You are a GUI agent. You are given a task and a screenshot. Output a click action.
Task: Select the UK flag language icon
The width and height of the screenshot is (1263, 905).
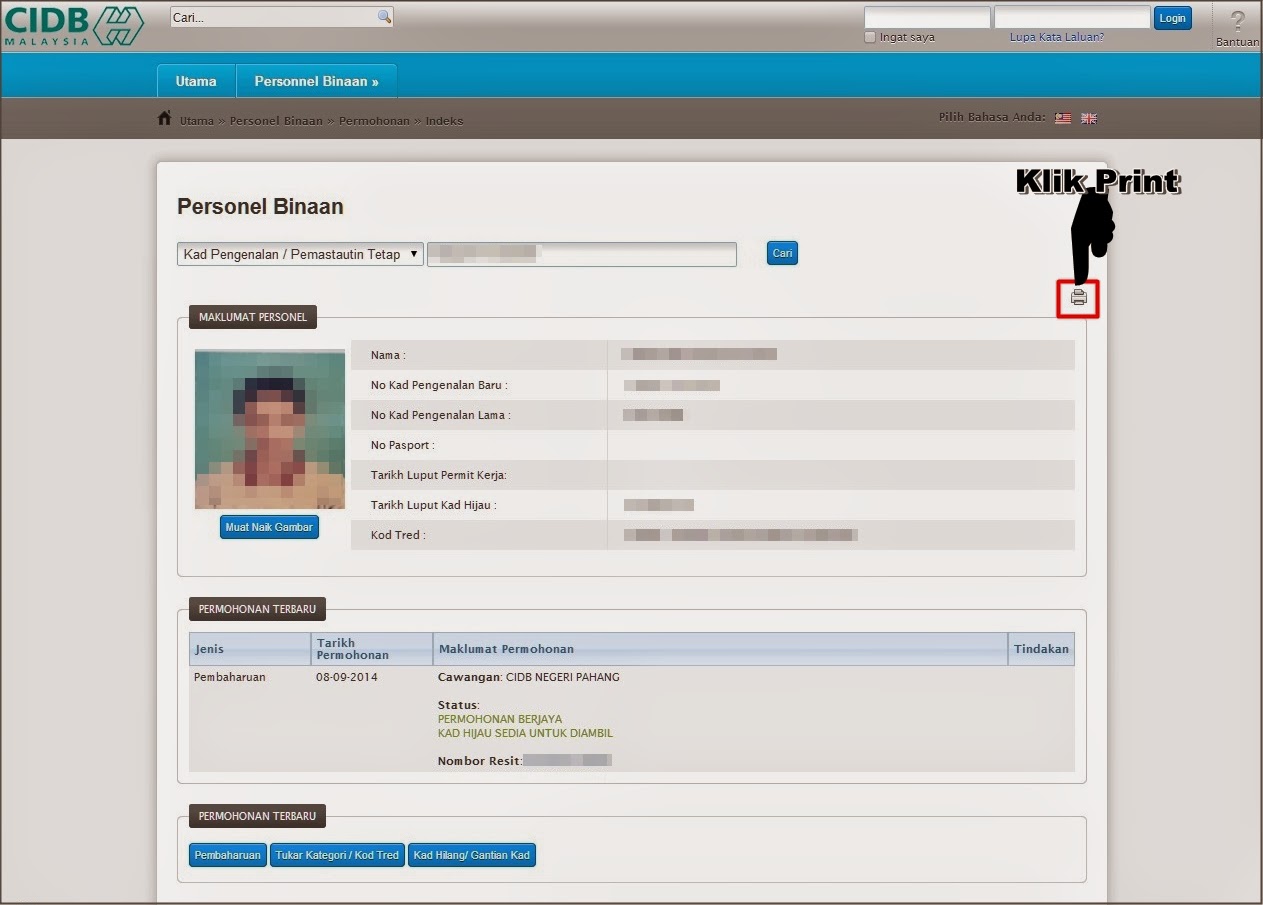[1089, 118]
